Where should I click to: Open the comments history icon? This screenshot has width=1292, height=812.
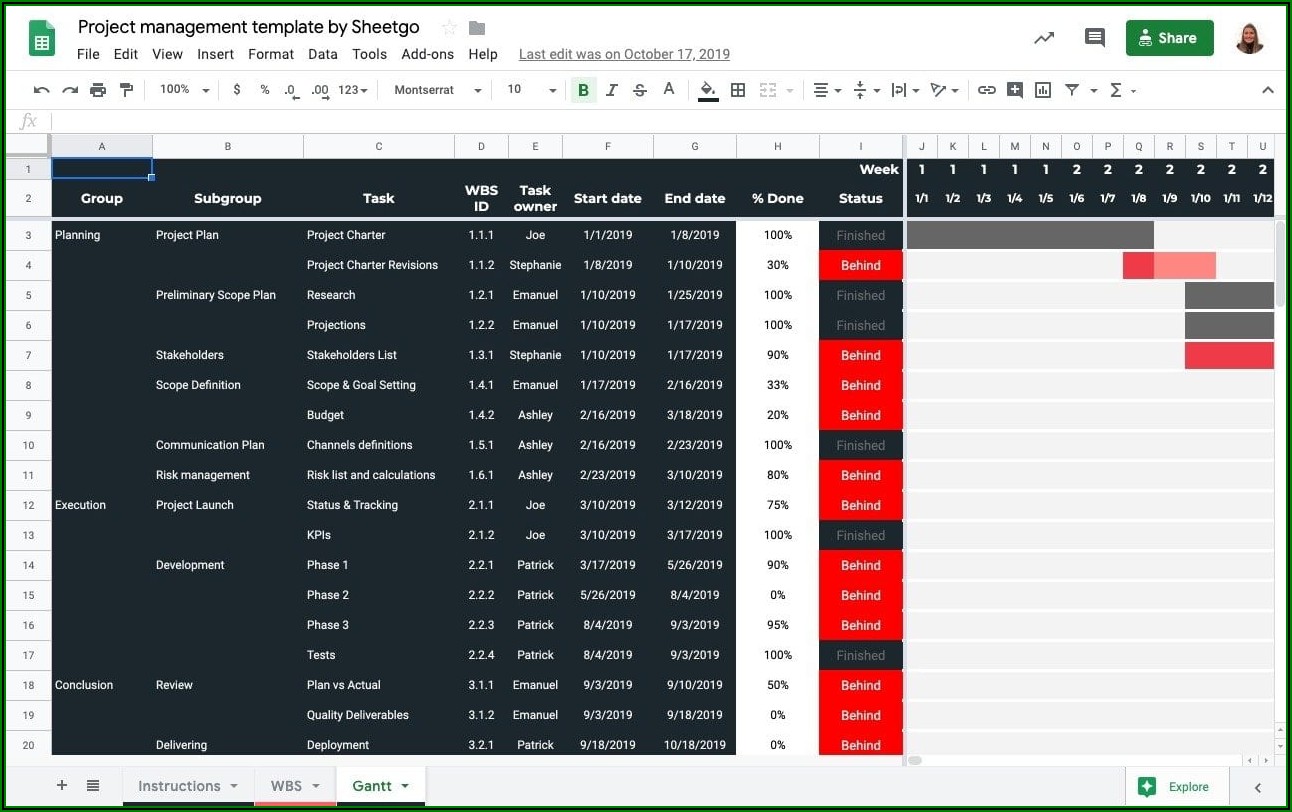[1095, 38]
